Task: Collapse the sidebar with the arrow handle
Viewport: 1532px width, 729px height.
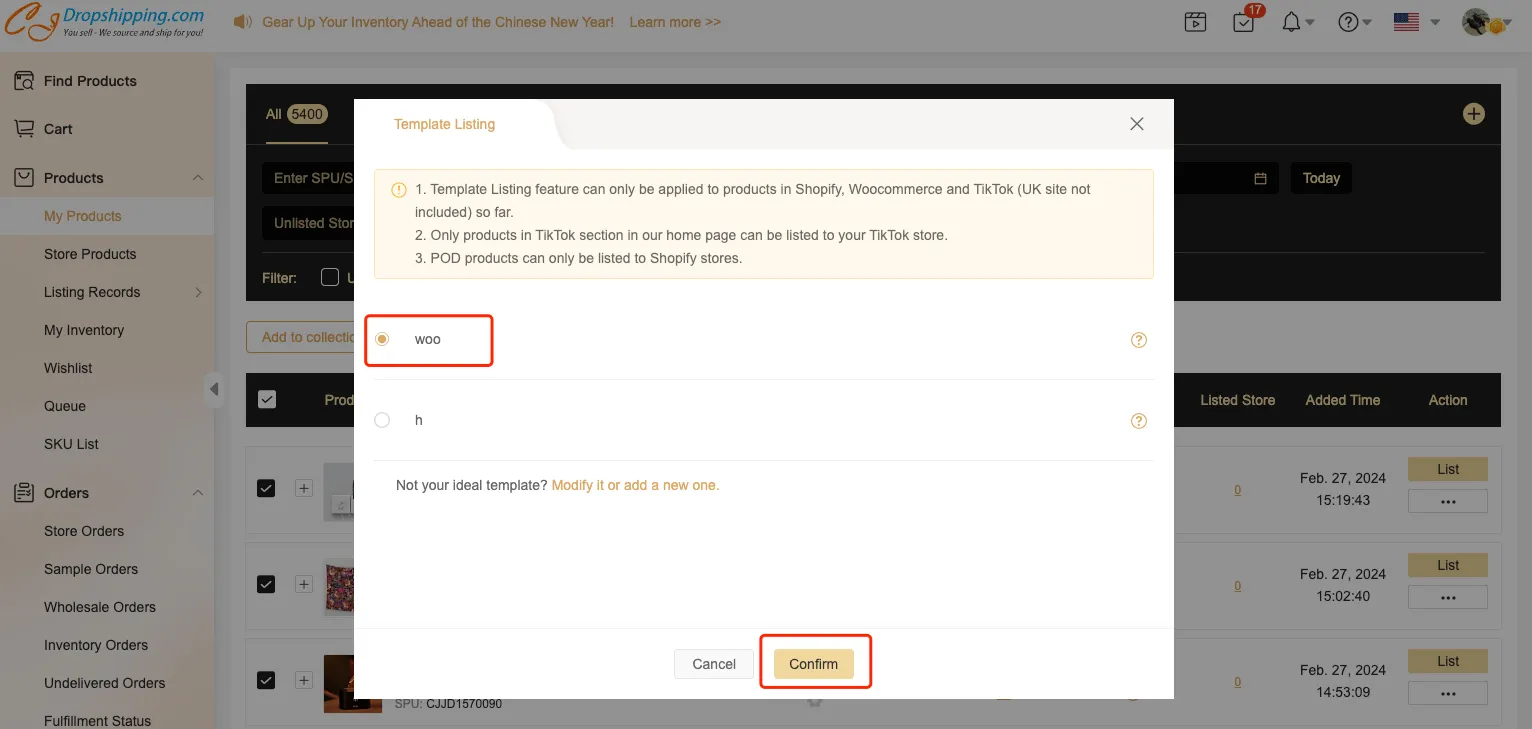Action: 214,389
